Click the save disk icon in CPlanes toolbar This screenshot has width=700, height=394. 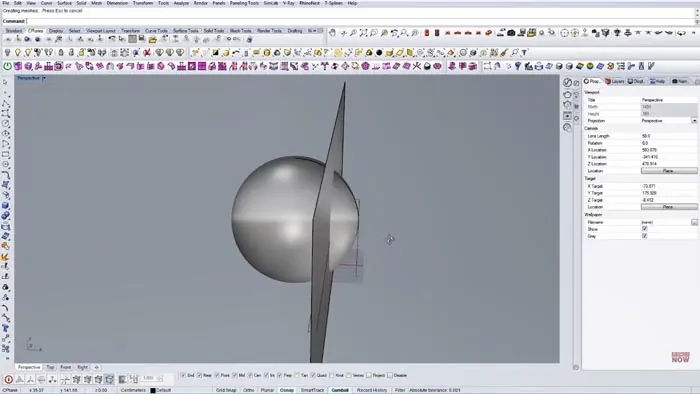click(142, 39)
